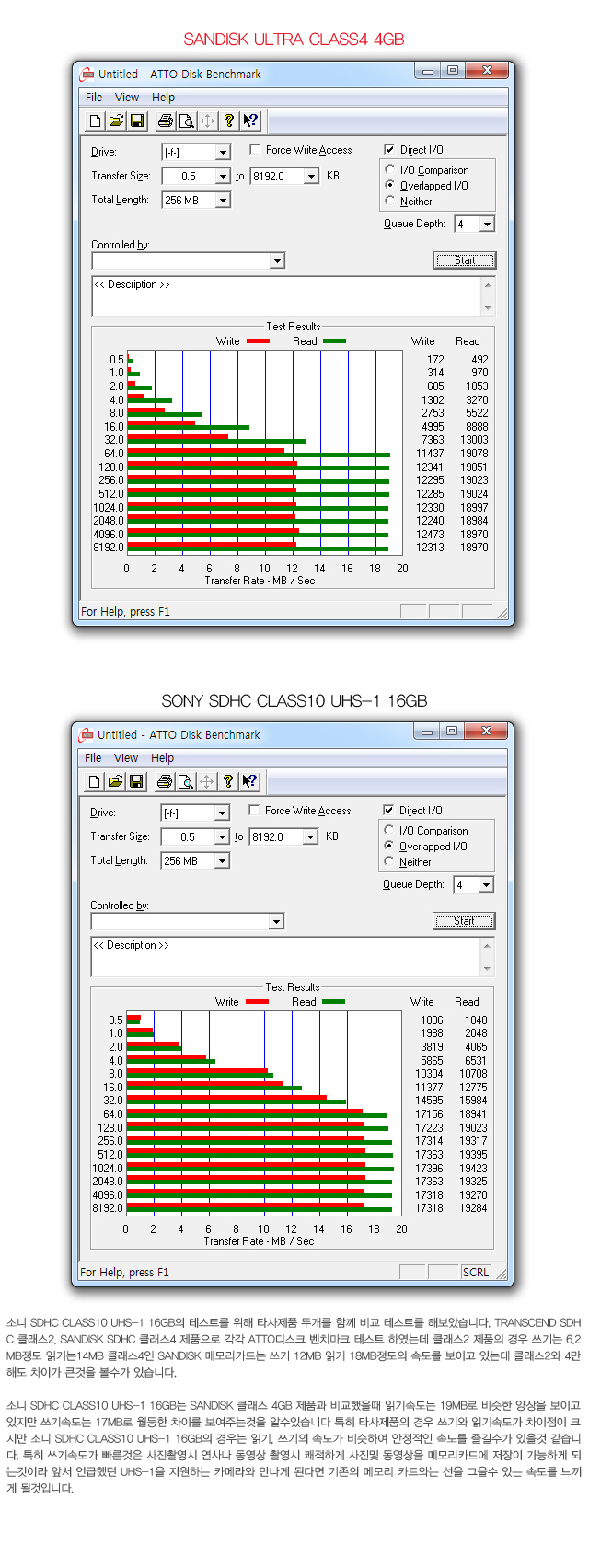Click ATTO app icon in Sony title bar
589x1568 pixels.
(x=87, y=734)
